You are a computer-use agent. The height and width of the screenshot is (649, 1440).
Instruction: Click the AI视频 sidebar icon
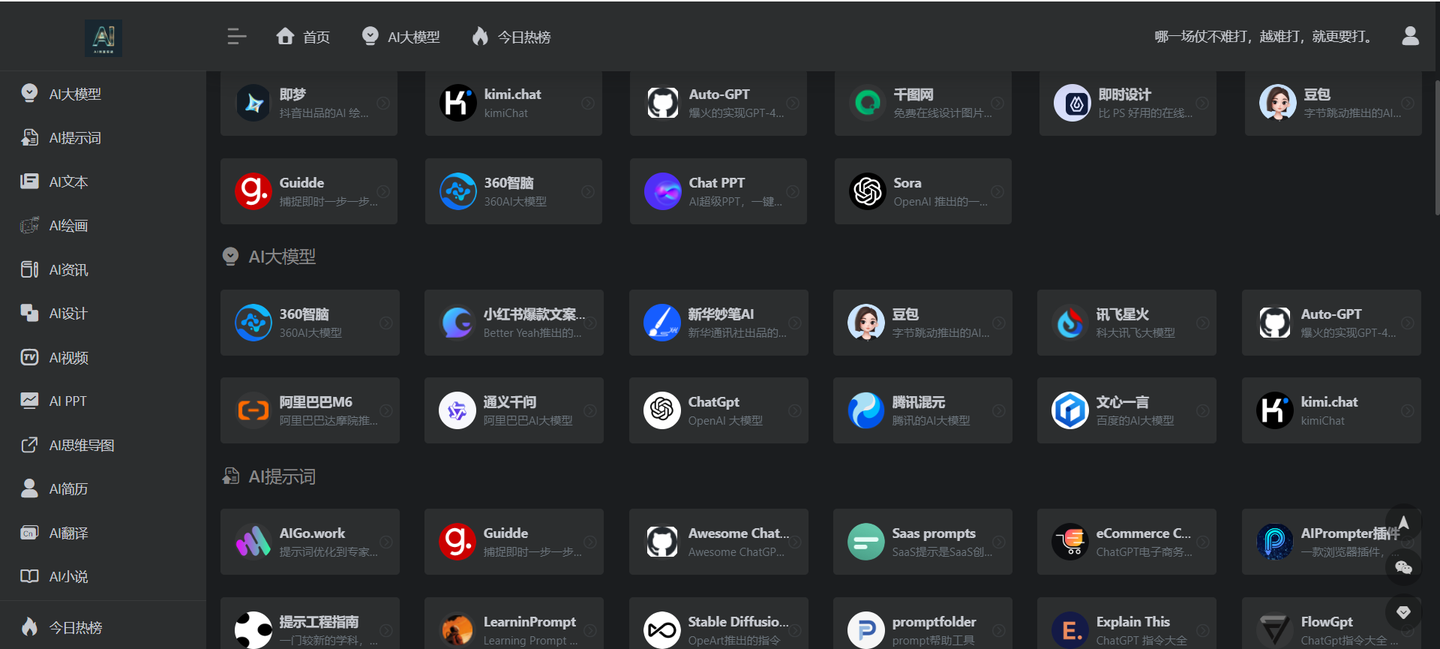coord(30,357)
